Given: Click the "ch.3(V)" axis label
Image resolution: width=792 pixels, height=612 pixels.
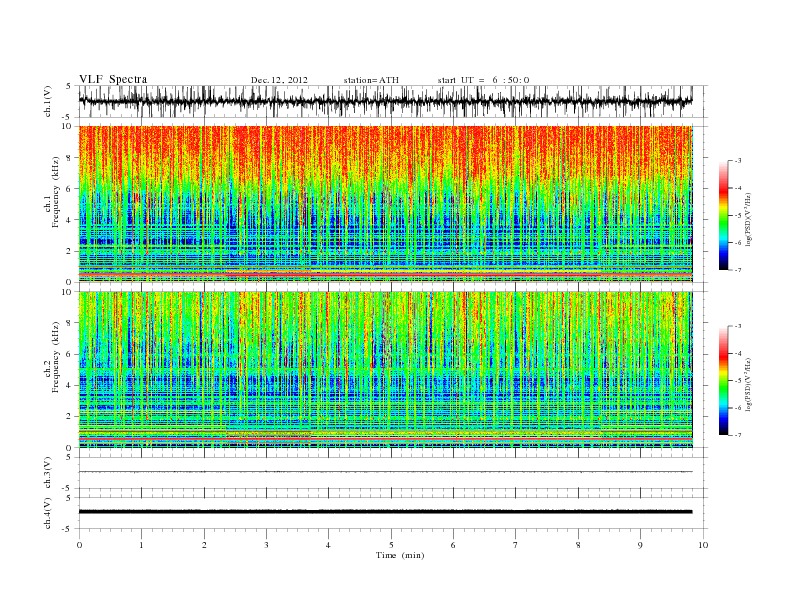Looking at the screenshot, I should (48, 473).
